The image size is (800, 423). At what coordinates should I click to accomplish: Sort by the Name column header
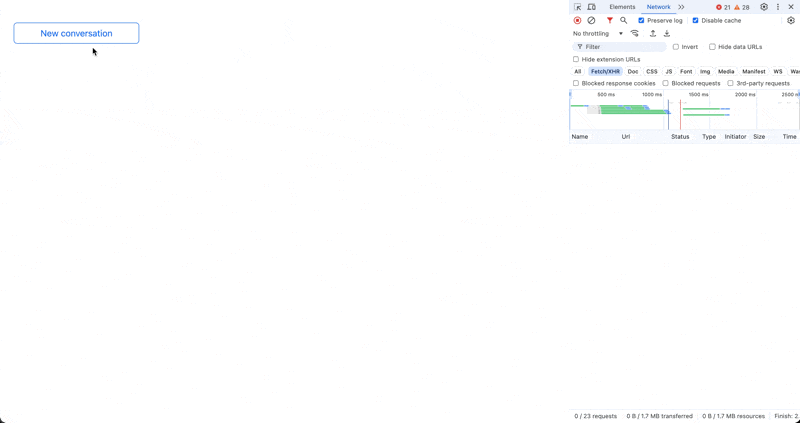(580, 137)
